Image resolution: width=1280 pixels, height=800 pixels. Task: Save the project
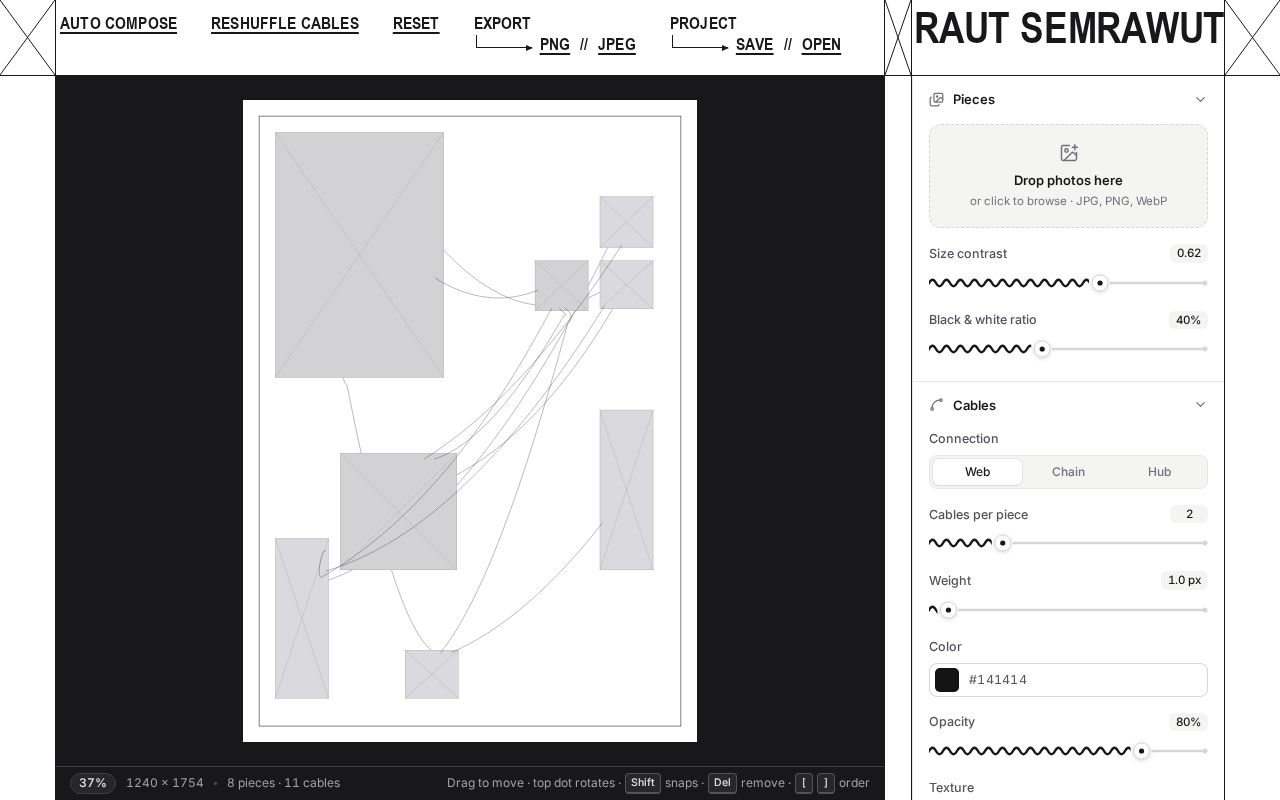coord(755,45)
